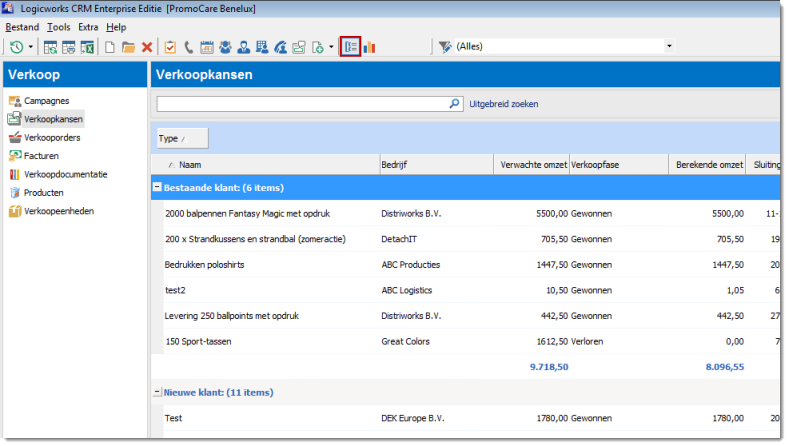Focus the Verkoopkansen search field
Image resolution: width=788 pixels, height=446 pixels.
tap(302, 104)
